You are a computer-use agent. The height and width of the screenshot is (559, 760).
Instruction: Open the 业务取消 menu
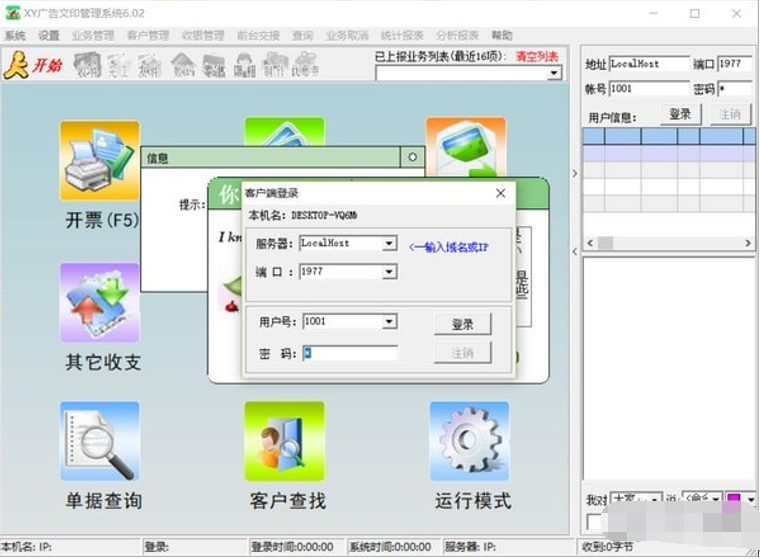click(x=347, y=35)
